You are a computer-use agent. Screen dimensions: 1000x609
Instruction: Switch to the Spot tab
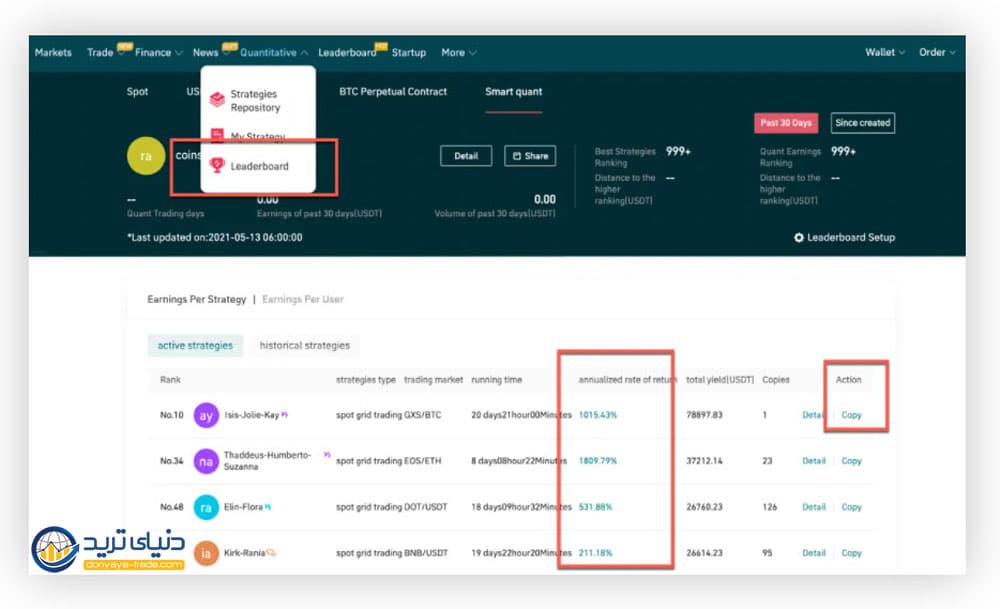137,91
